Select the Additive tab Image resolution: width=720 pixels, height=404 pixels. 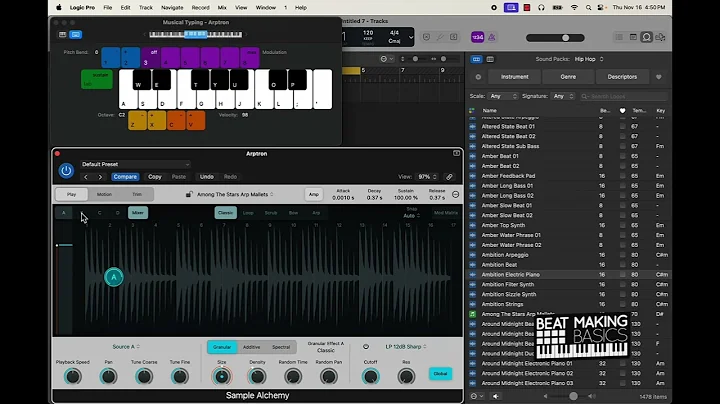click(251, 347)
